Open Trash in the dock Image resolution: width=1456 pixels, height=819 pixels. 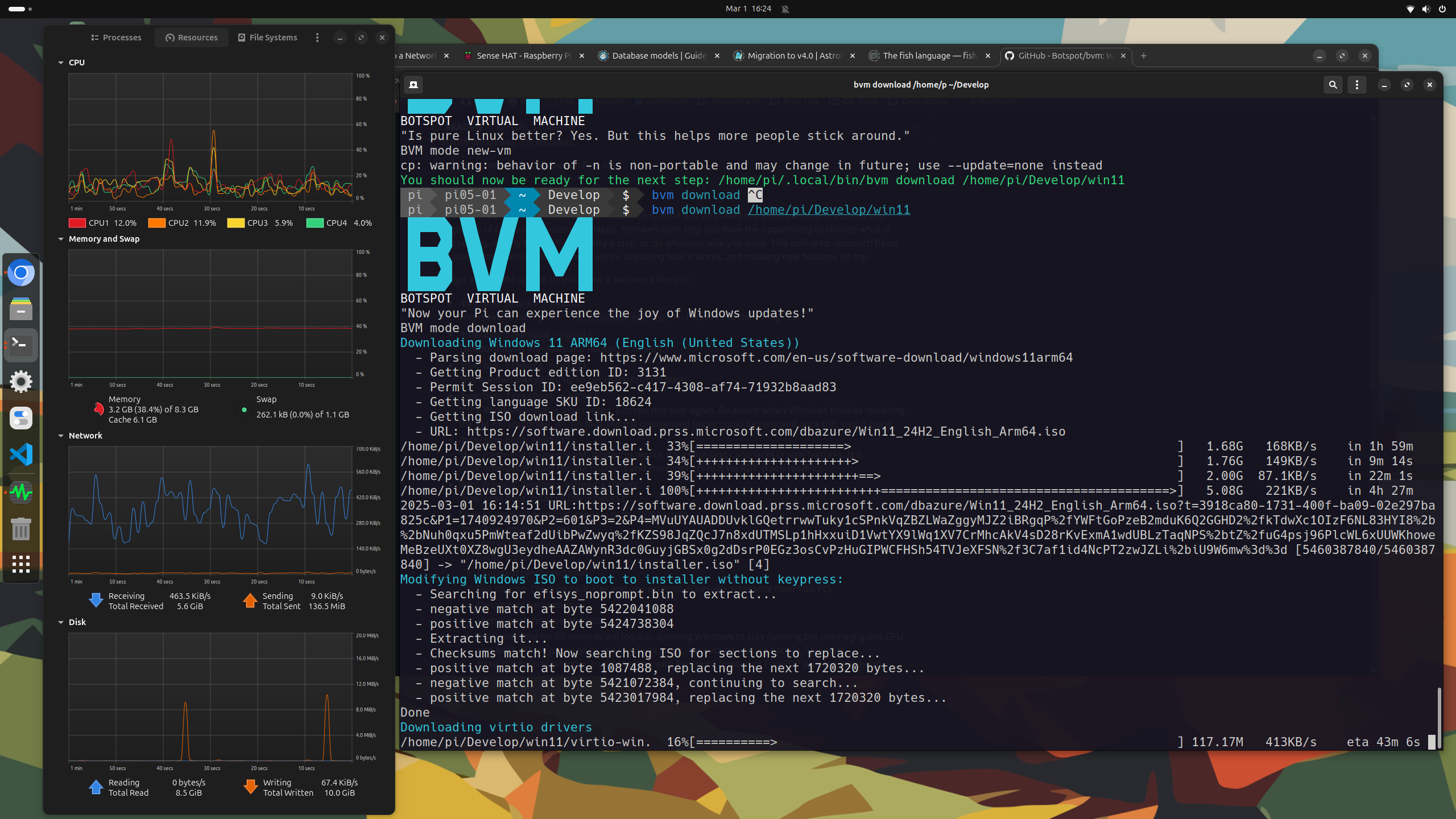coord(21,529)
